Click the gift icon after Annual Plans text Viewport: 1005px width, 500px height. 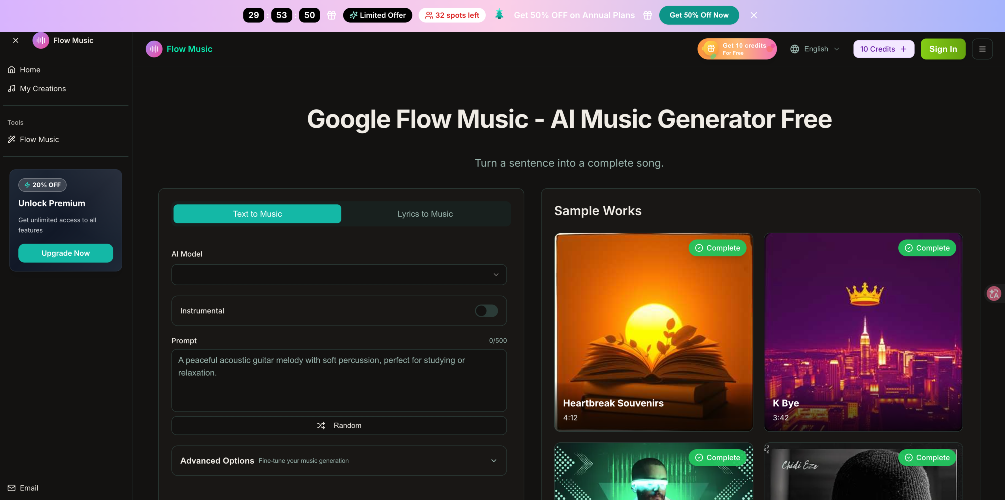point(647,15)
